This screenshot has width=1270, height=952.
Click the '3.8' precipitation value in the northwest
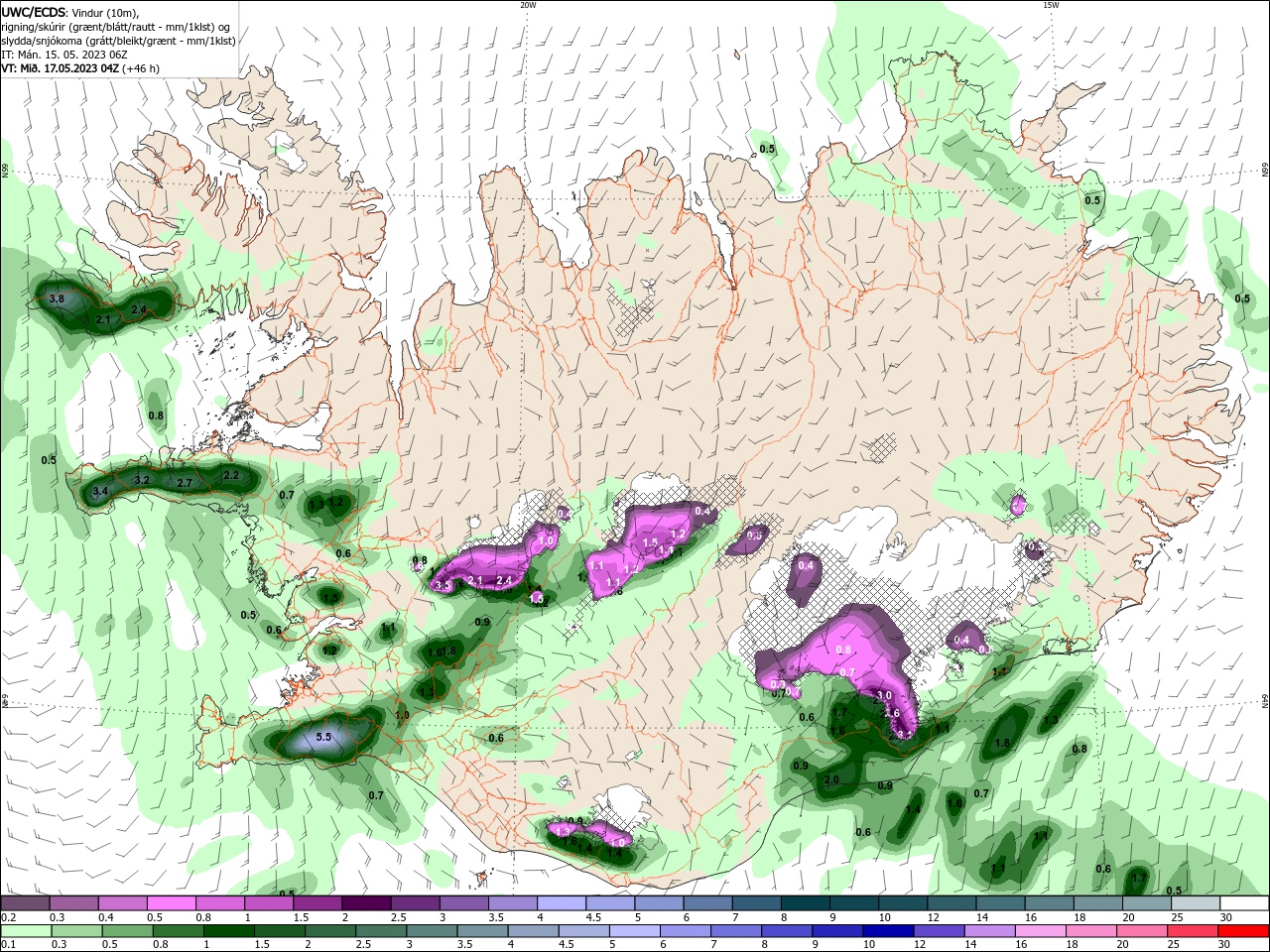tap(57, 298)
